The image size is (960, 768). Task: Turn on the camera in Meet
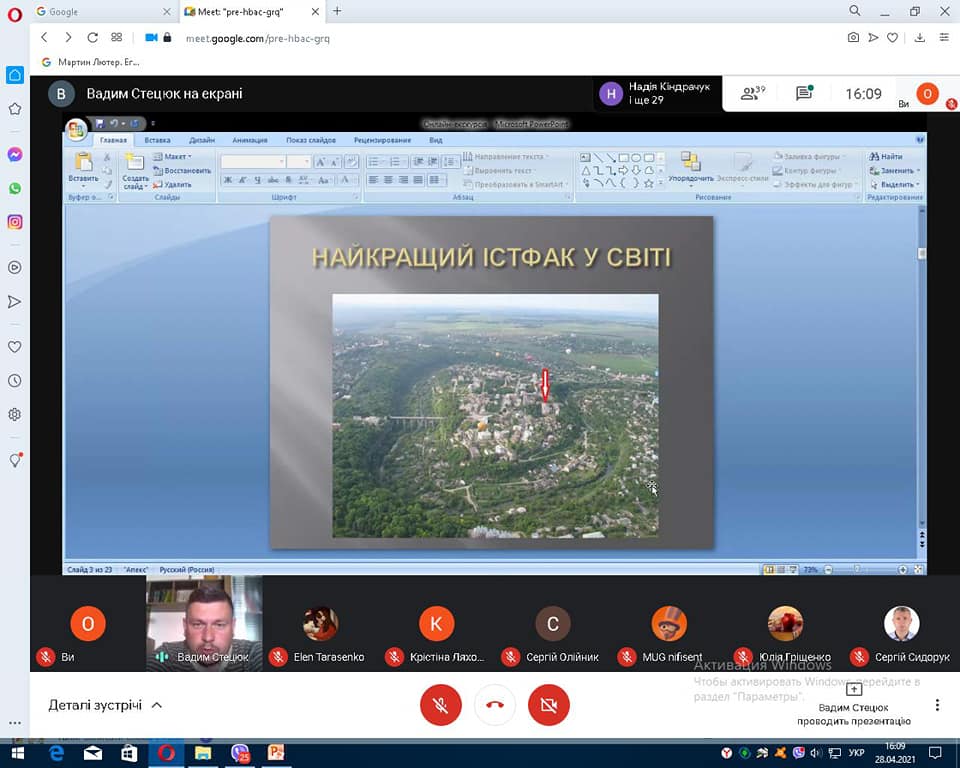click(x=548, y=705)
